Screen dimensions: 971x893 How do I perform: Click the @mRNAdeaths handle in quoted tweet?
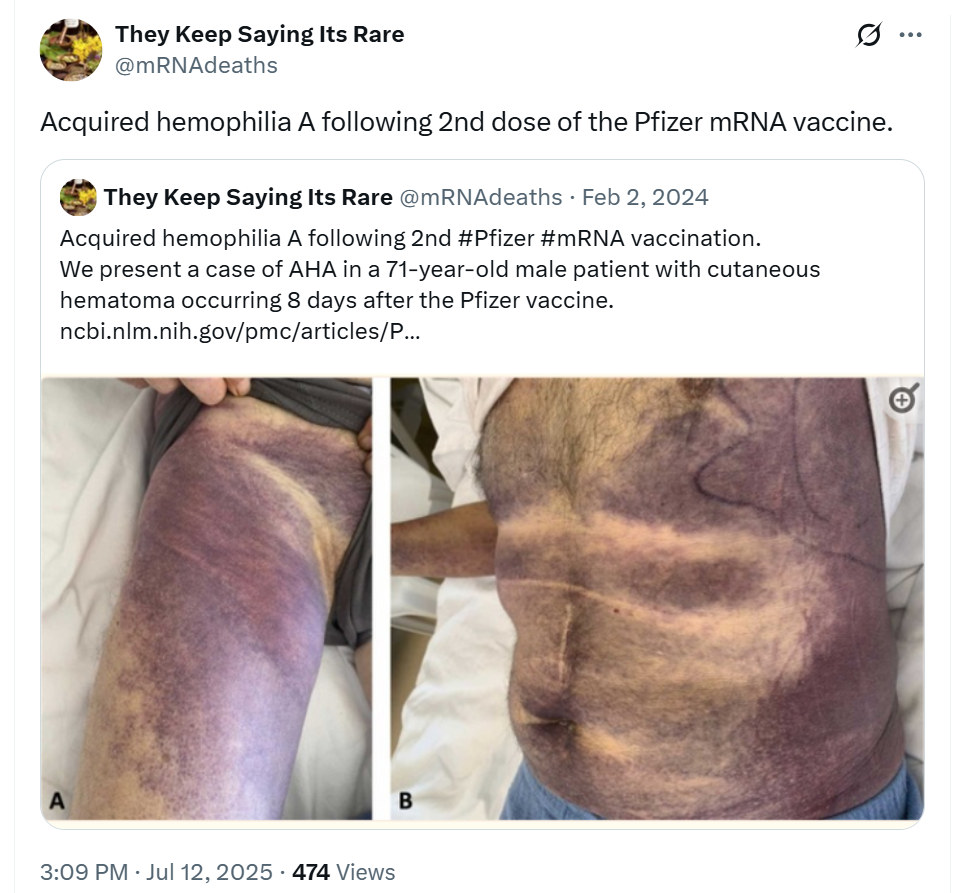click(x=481, y=197)
